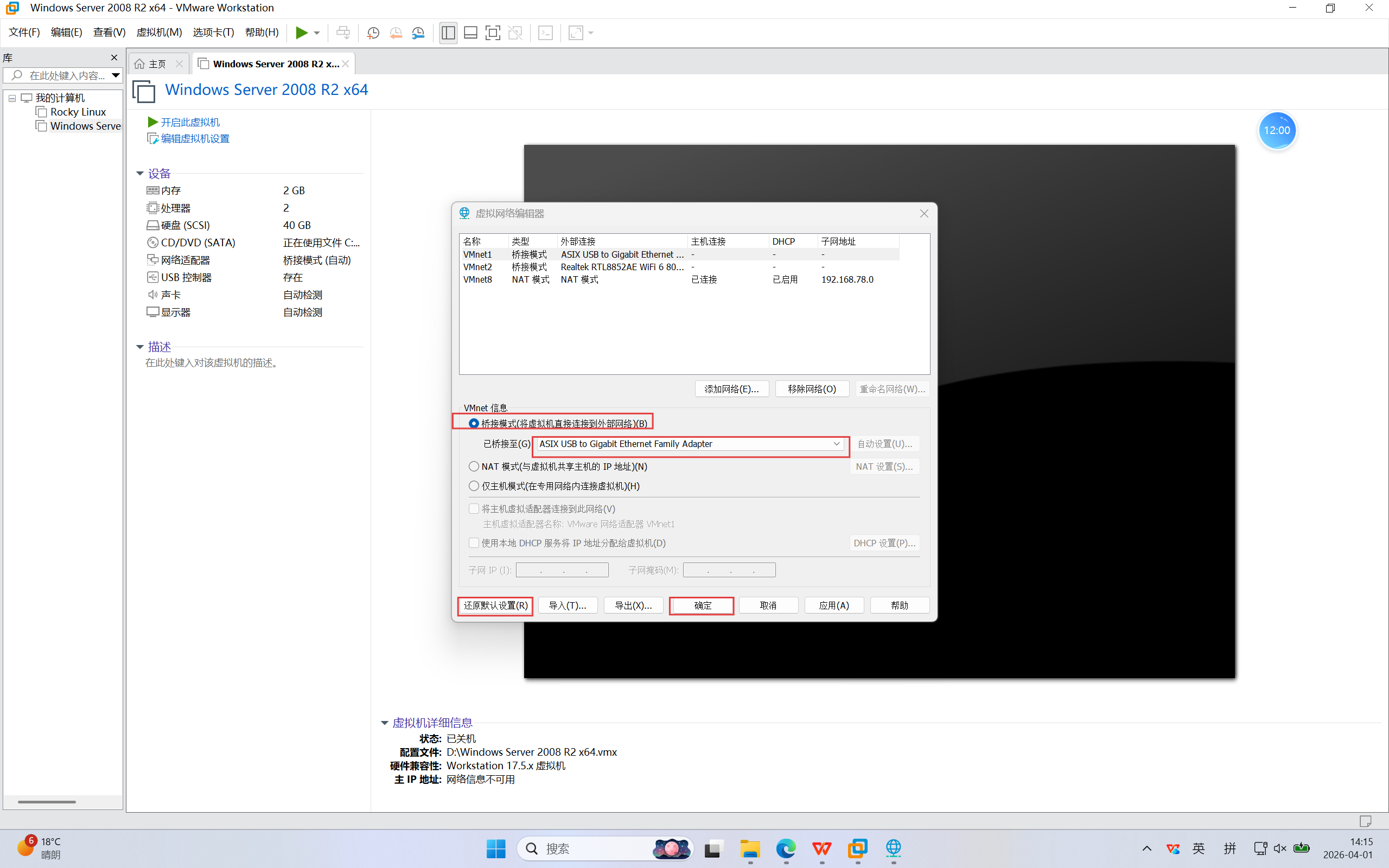Select 仅主机模式 radio button
The height and width of the screenshot is (868, 1389).
pyautogui.click(x=474, y=486)
